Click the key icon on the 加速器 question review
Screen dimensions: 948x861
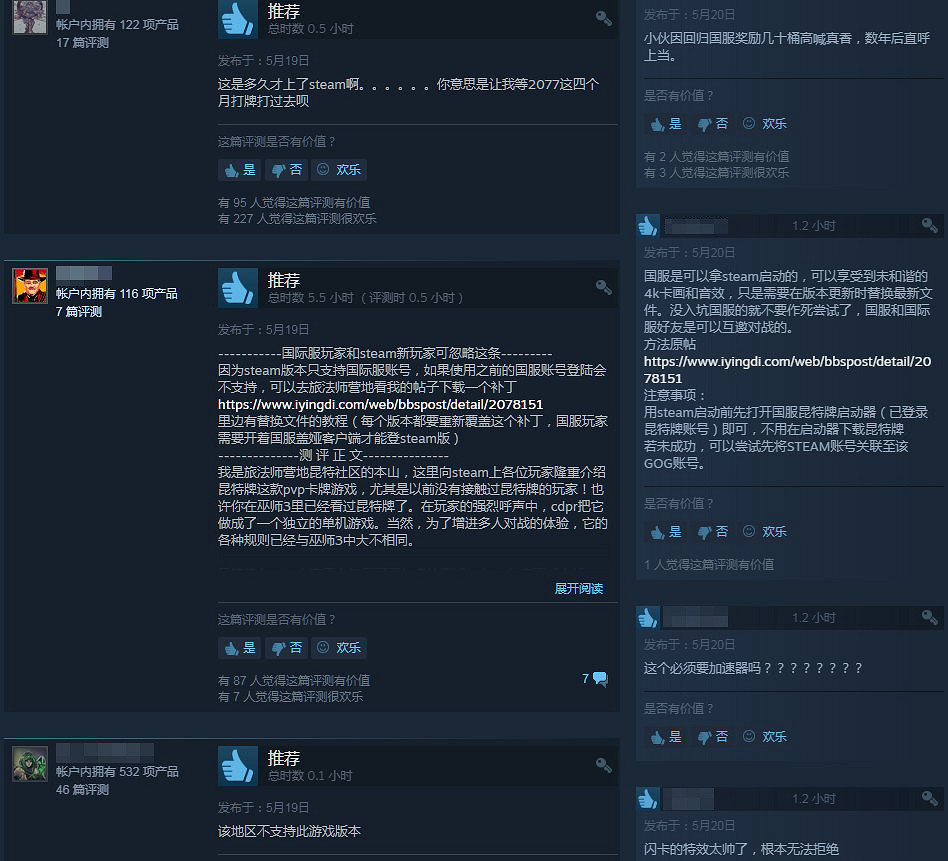pos(930,617)
